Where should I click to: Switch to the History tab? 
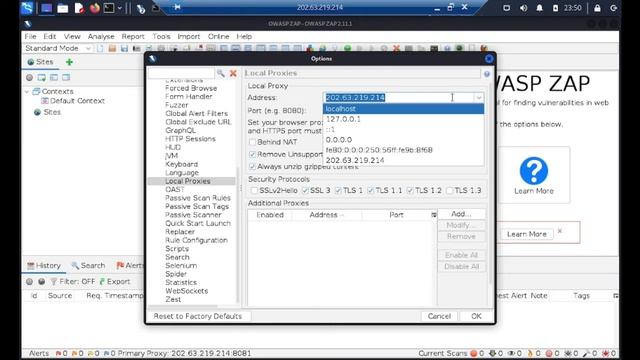pos(44,266)
